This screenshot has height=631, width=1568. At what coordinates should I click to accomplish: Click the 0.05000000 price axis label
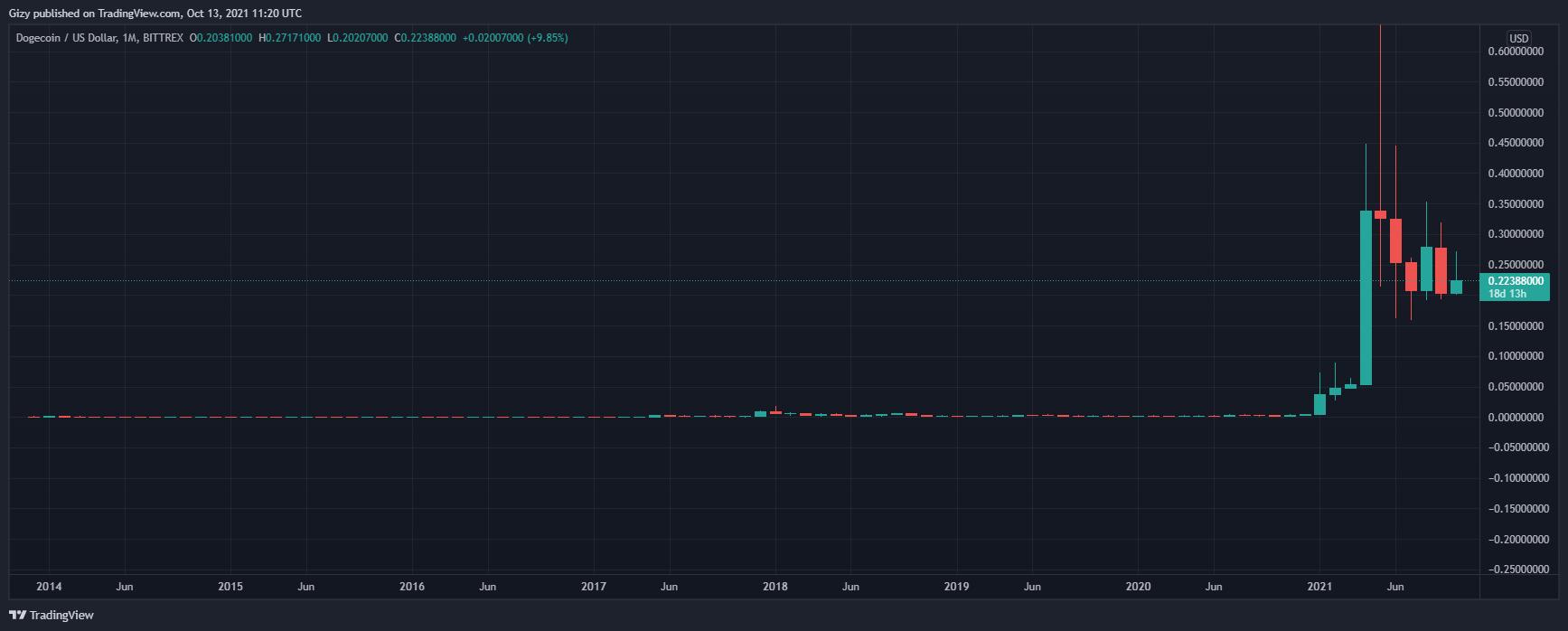coord(1516,387)
